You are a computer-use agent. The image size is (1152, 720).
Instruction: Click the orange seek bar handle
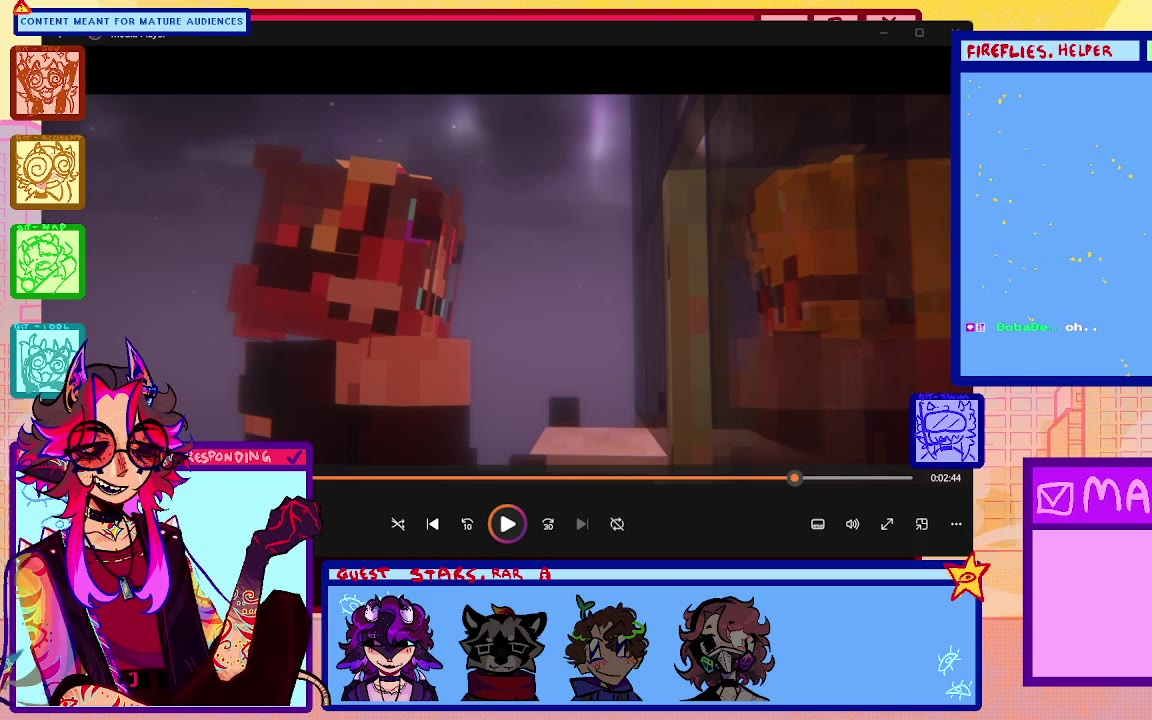tap(794, 478)
